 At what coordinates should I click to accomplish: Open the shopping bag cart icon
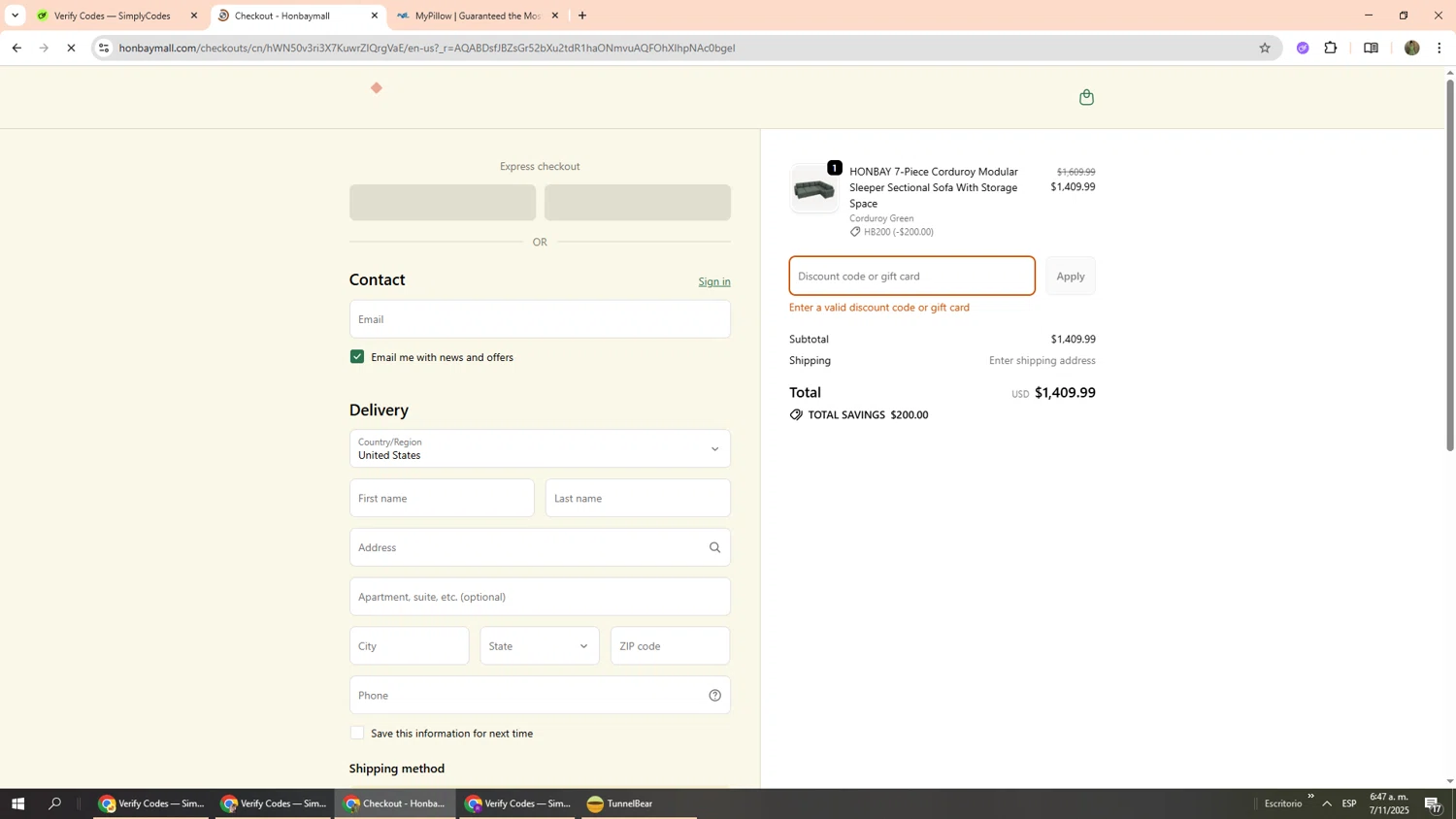coord(1086,97)
